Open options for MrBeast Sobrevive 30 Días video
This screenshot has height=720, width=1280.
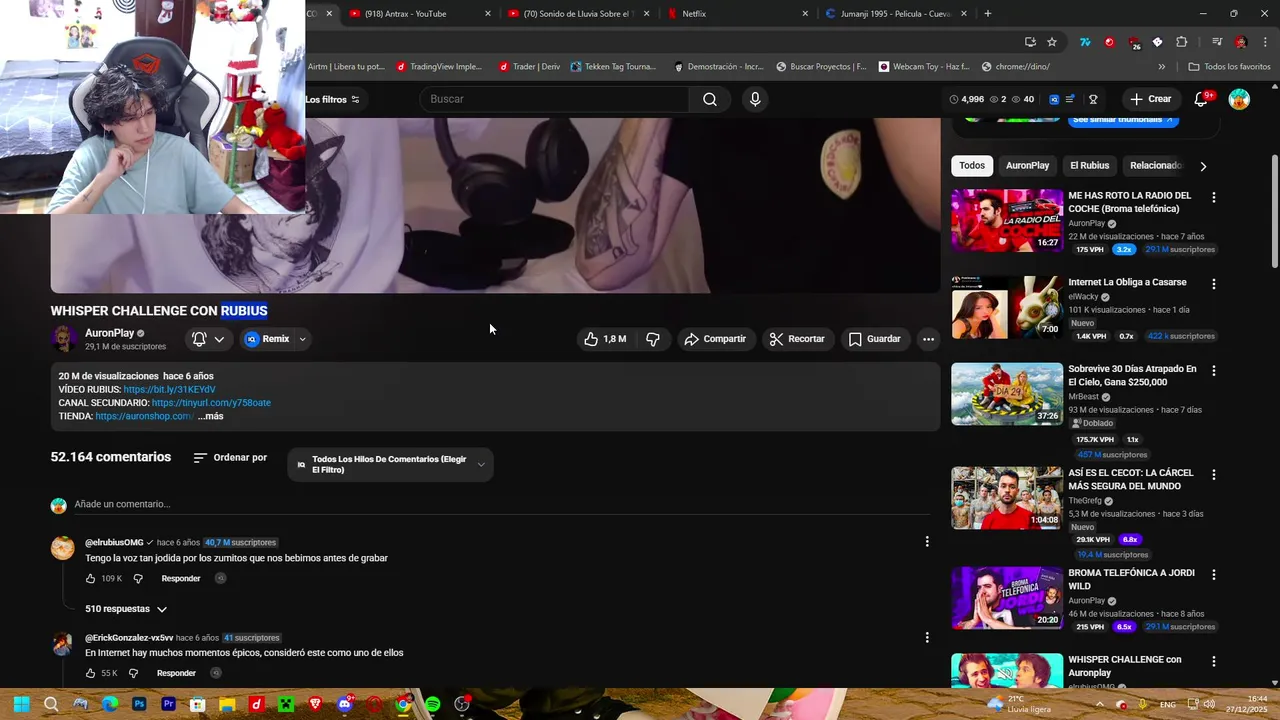[1213, 371]
